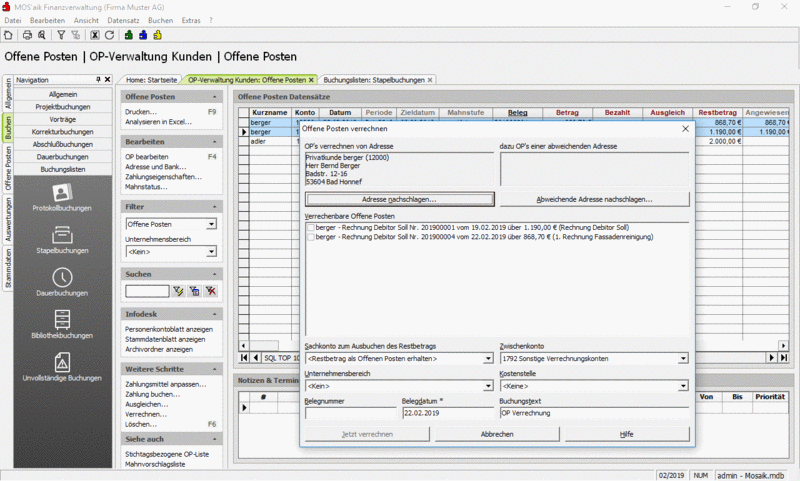Pin the Navigation panel
The image size is (800, 481).
[x=98, y=80]
